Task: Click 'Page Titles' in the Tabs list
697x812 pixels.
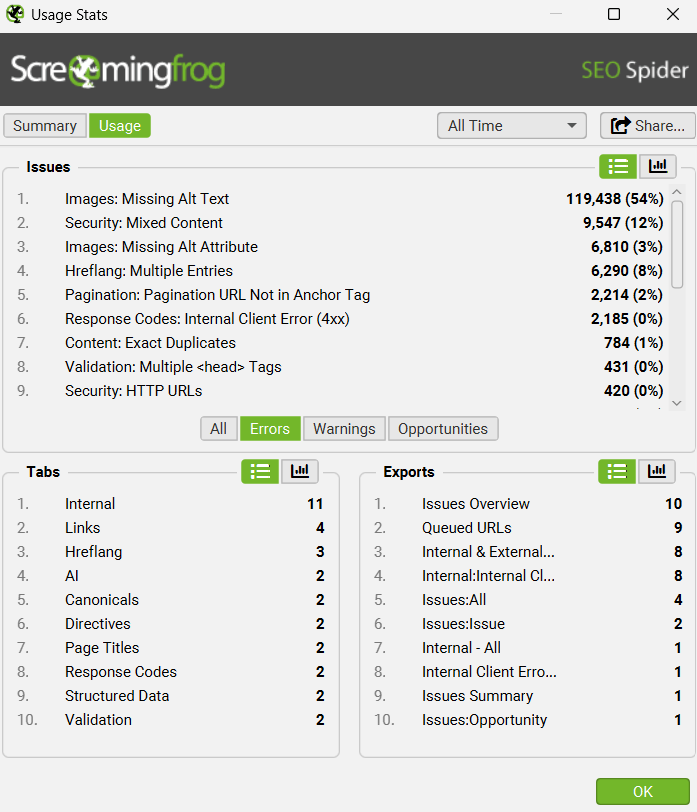Action: point(102,648)
